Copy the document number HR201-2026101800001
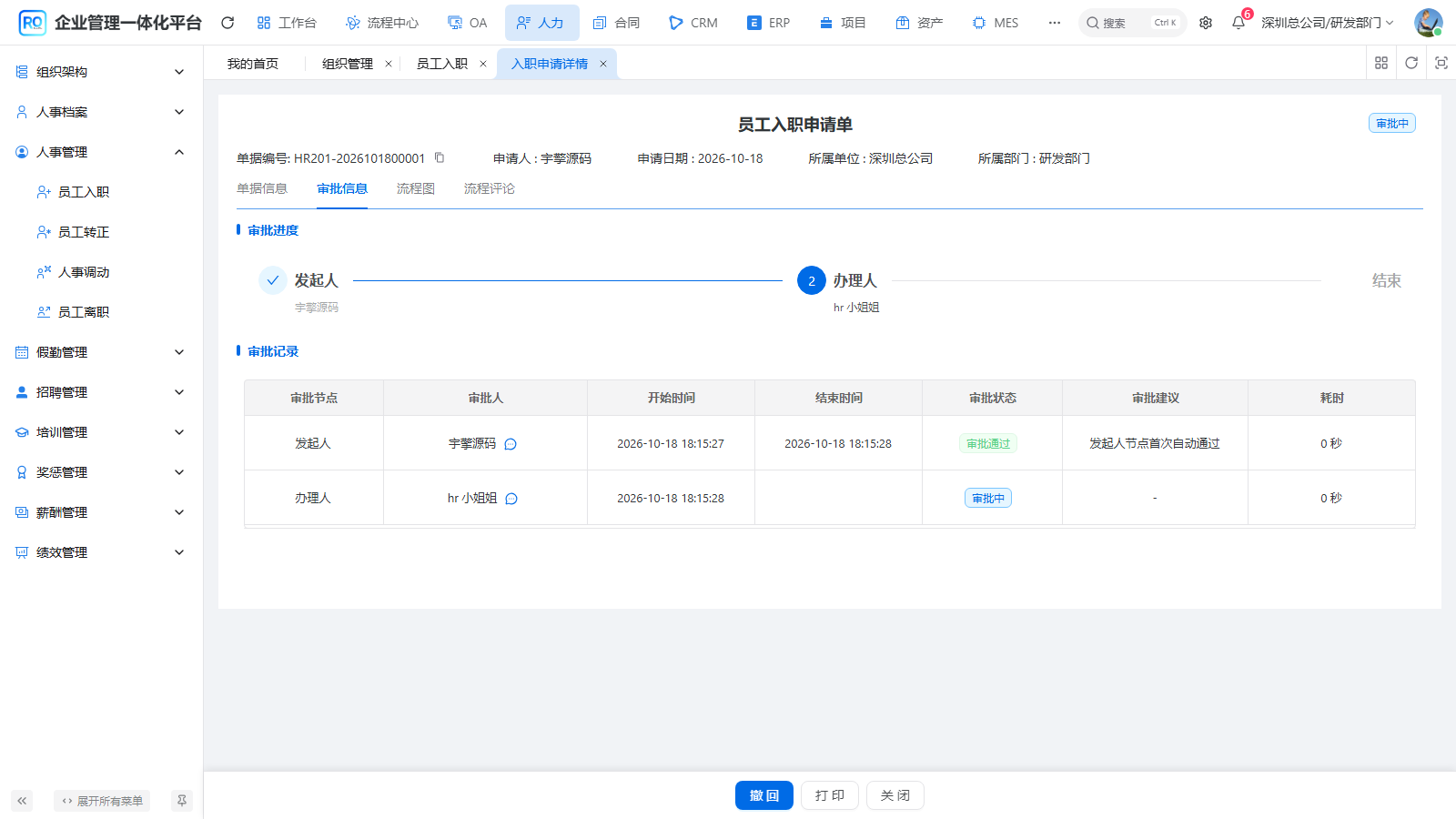1456x819 pixels. pyautogui.click(x=440, y=157)
